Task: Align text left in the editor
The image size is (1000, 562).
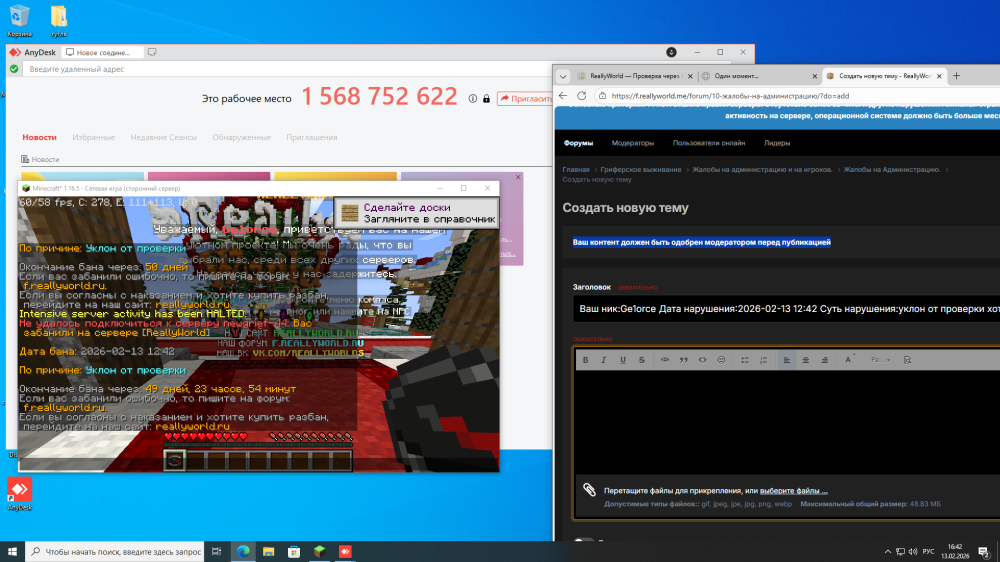Action: pyautogui.click(x=786, y=360)
